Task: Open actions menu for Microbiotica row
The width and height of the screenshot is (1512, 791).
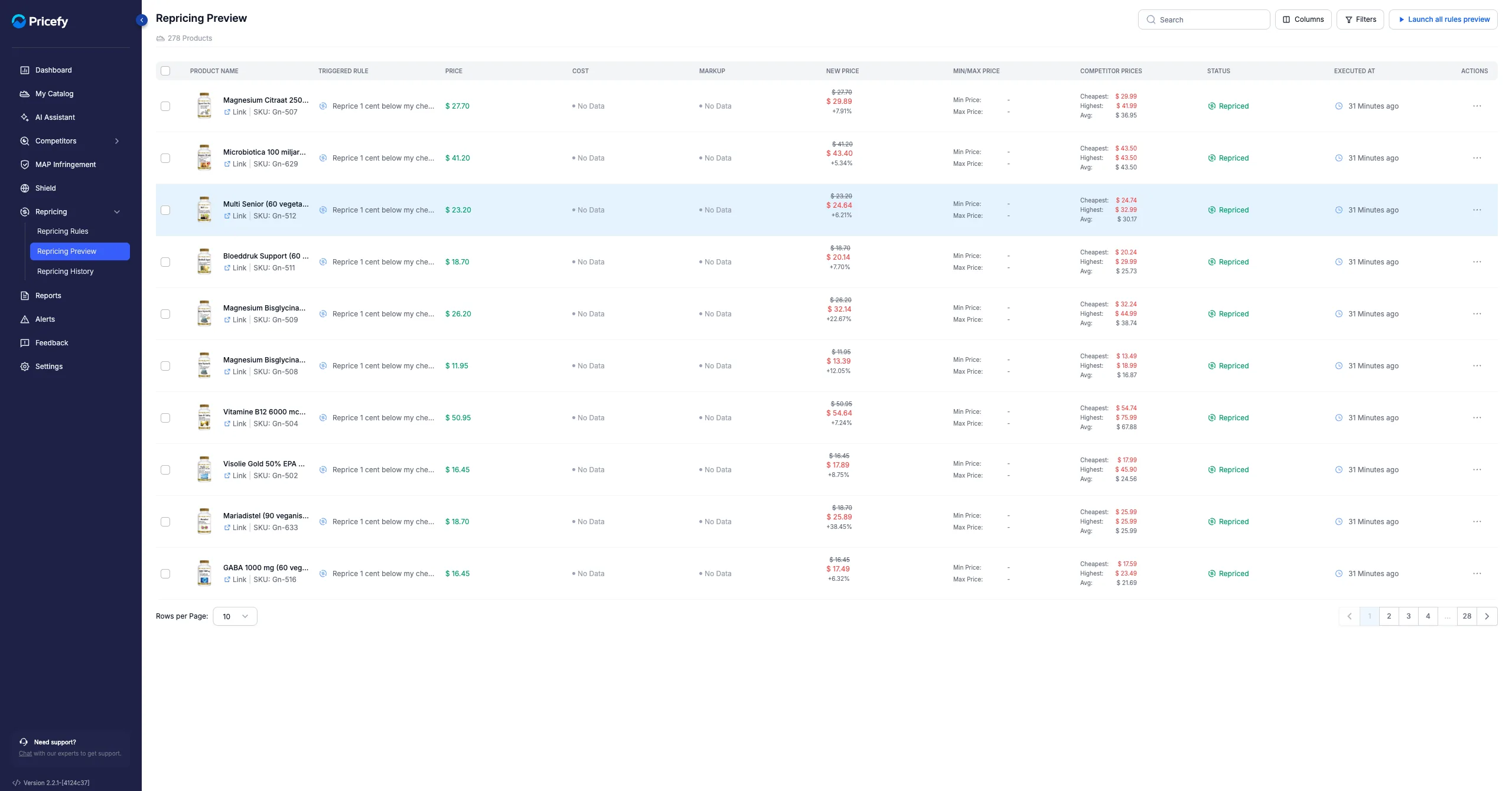Action: [x=1477, y=158]
